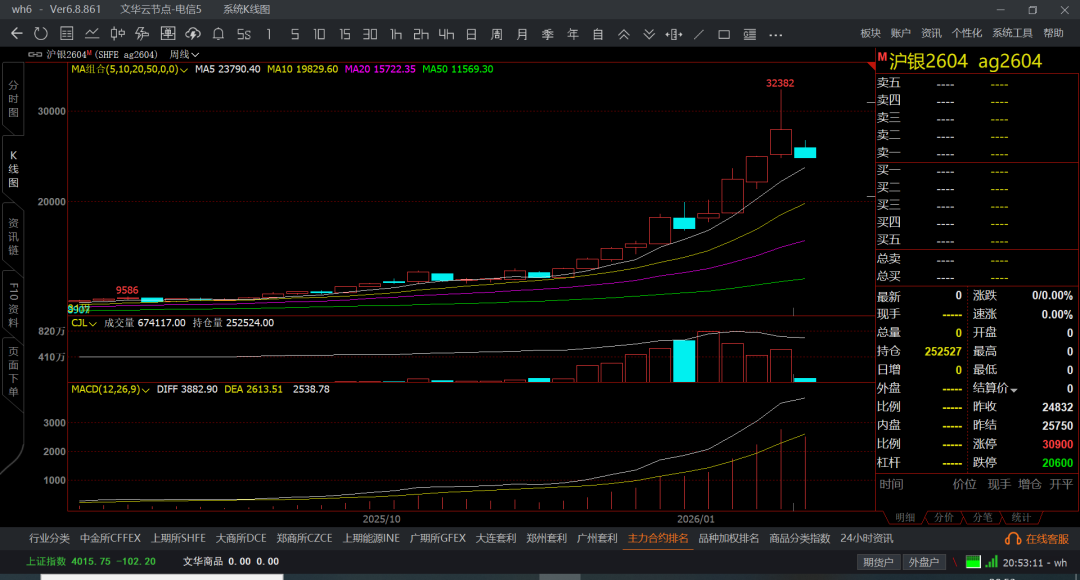Click the three-dot more tools icon
Image resolution: width=1080 pixels, height=580 pixels.
tap(774, 33)
